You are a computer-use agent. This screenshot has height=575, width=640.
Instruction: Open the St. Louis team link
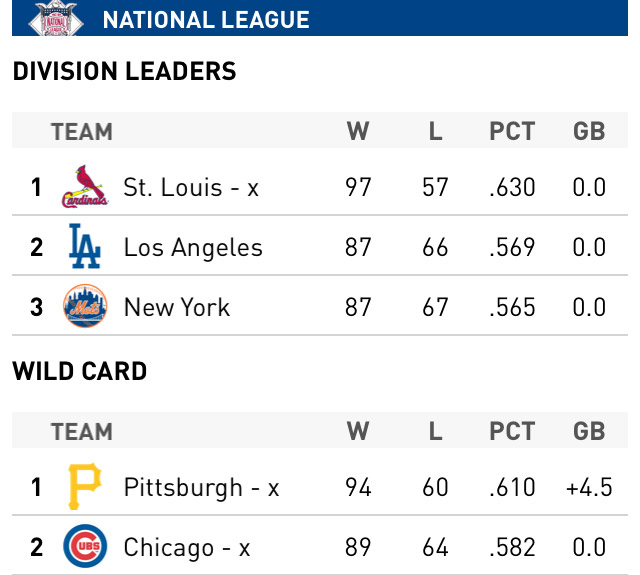[x=191, y=187]
